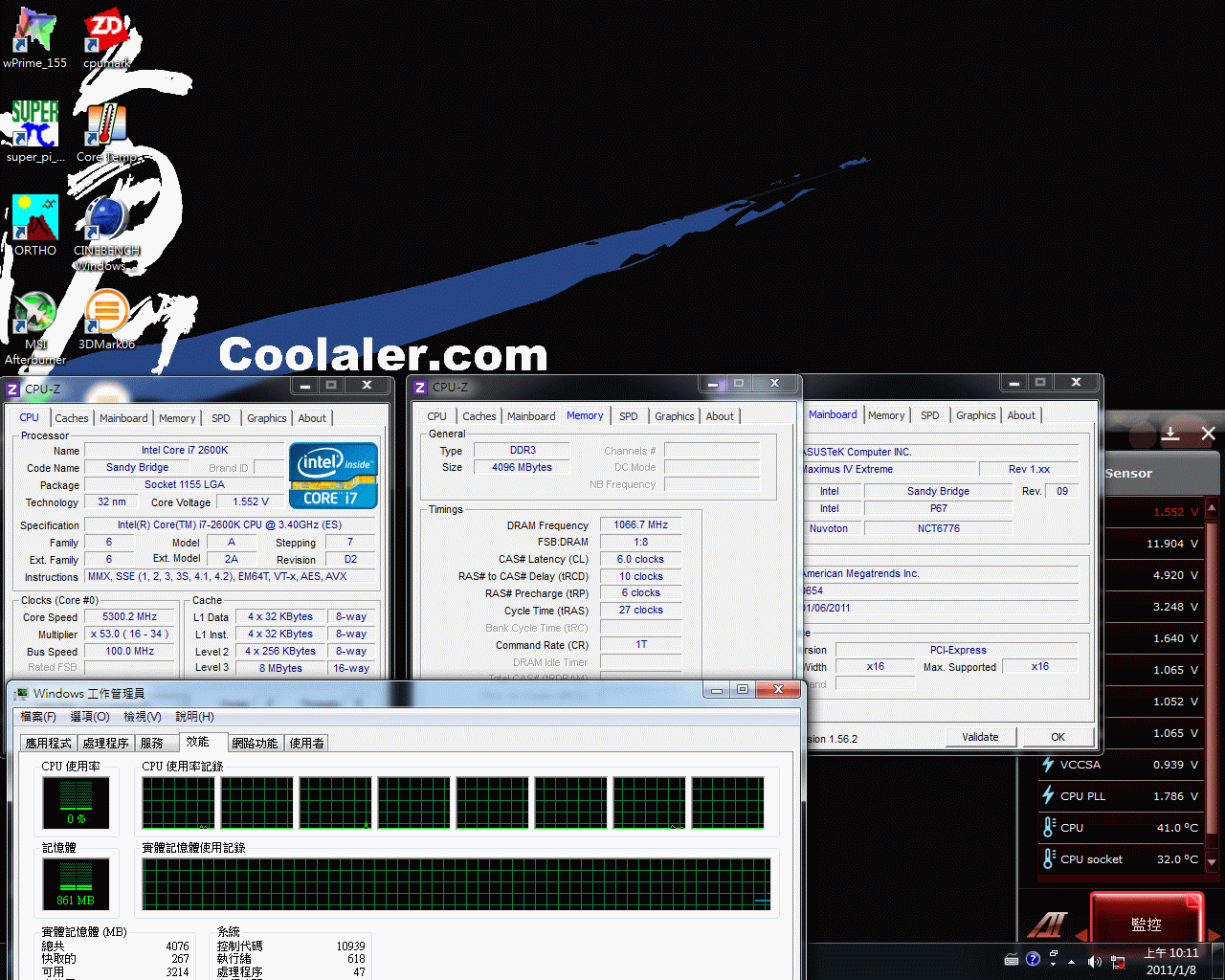Click Show desktop strip at taskbar end

point(1217,961)
